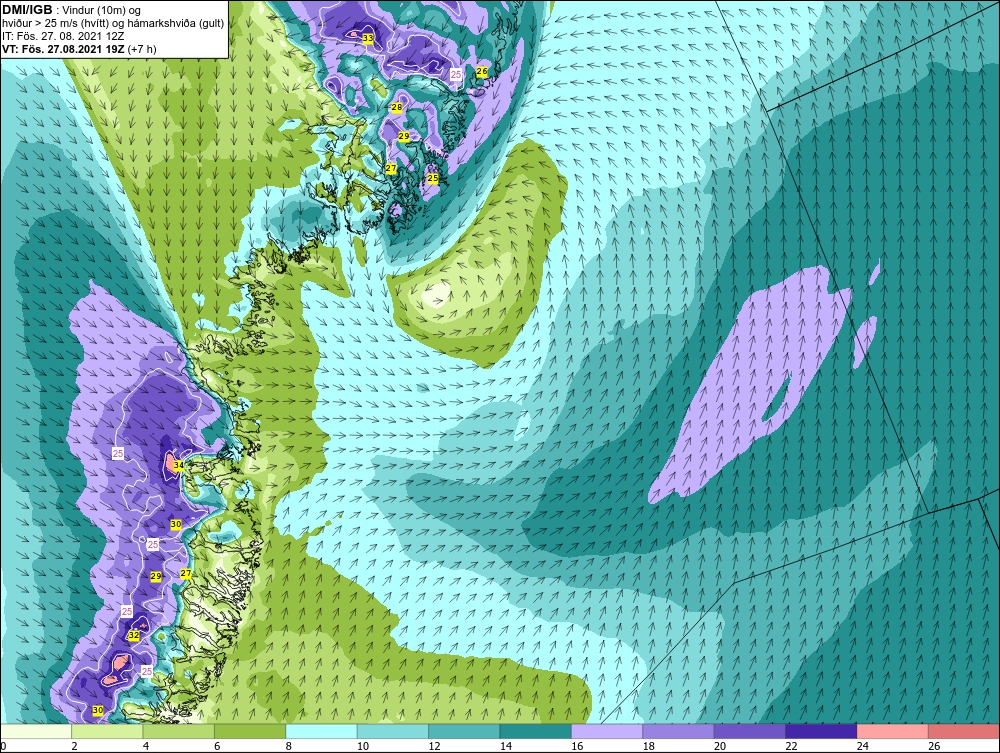Click the yellow '34' label beside pink patch
Viewport: 1000px width, 753px height.
coord(179,465)
